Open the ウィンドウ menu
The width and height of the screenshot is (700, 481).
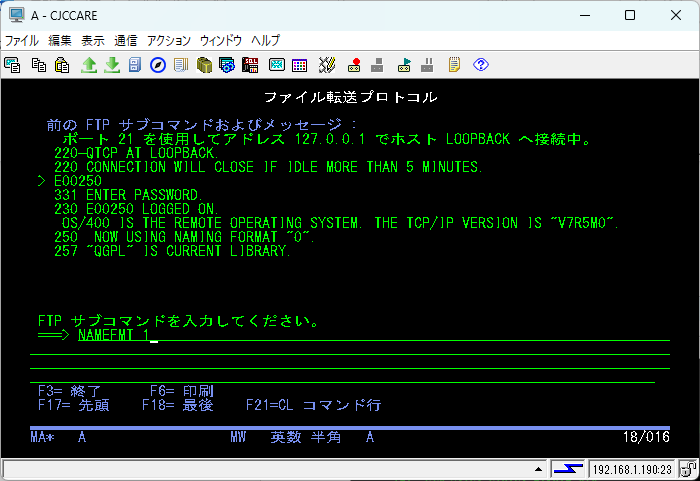(x=221, y=41)
